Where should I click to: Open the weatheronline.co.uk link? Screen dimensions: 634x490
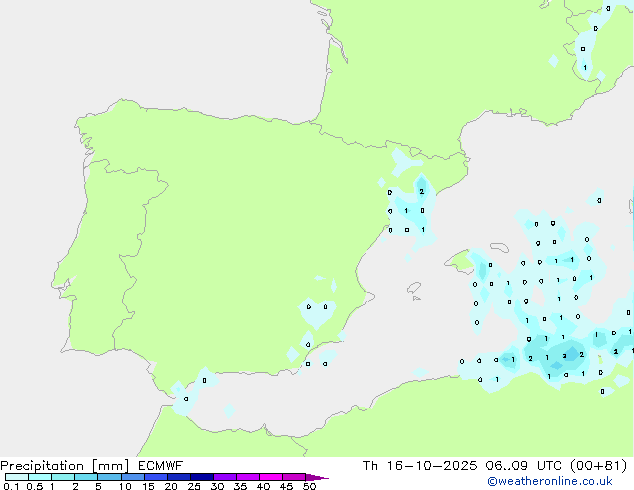(x=550, y=482)
